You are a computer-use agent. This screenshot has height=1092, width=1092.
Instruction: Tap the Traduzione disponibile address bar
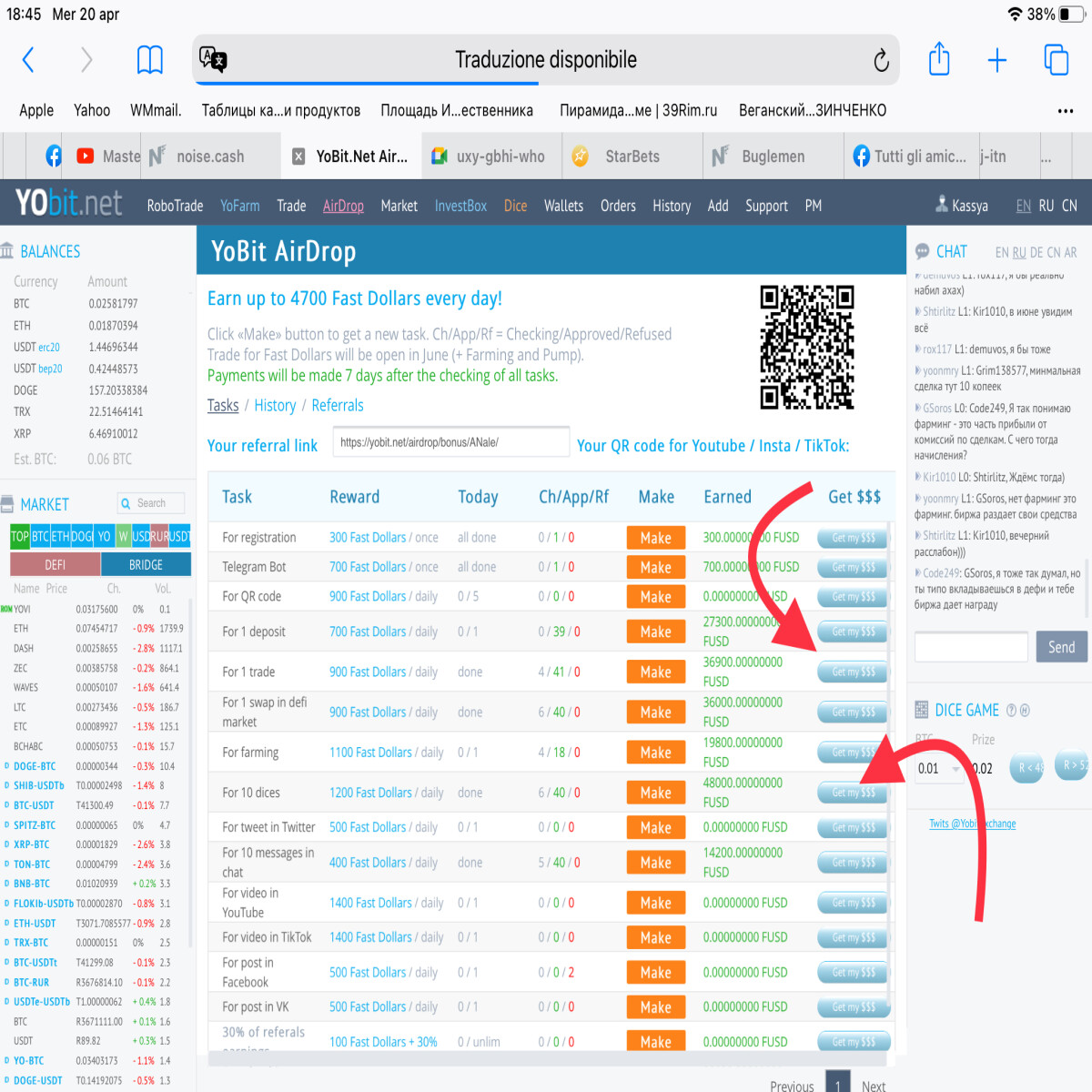click(546, 60)
